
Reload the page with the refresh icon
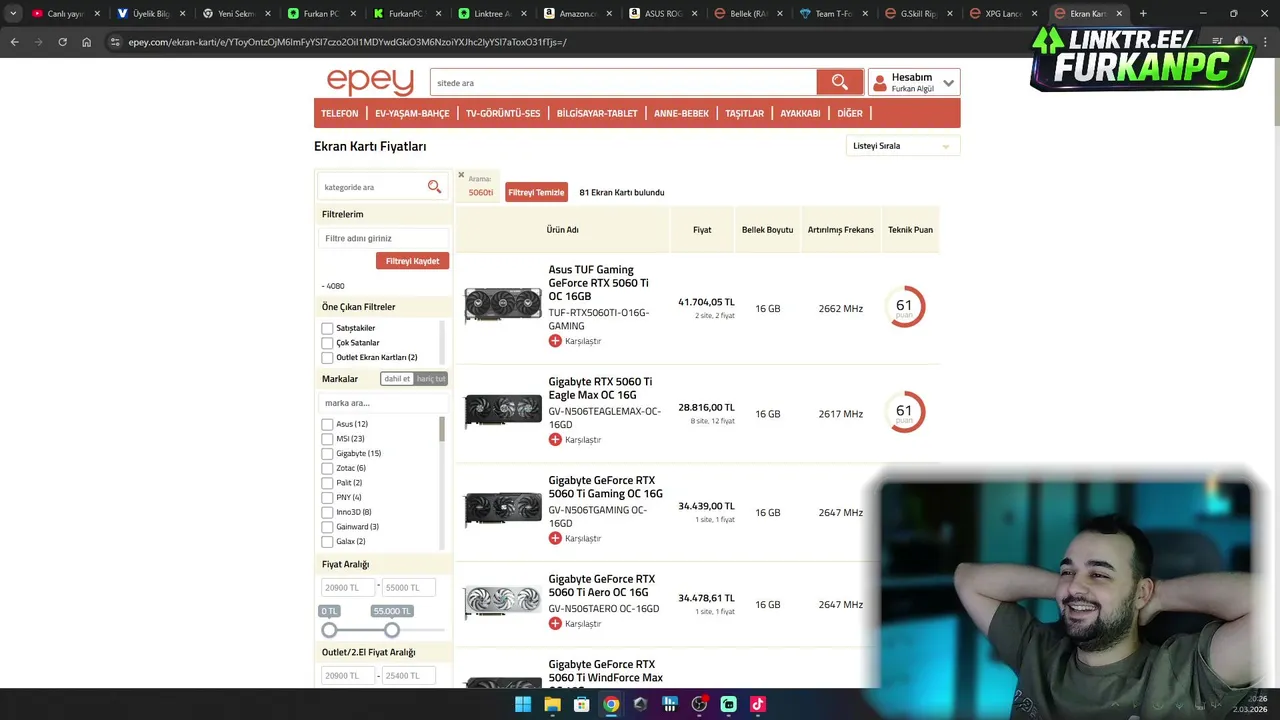click(62, 42)
